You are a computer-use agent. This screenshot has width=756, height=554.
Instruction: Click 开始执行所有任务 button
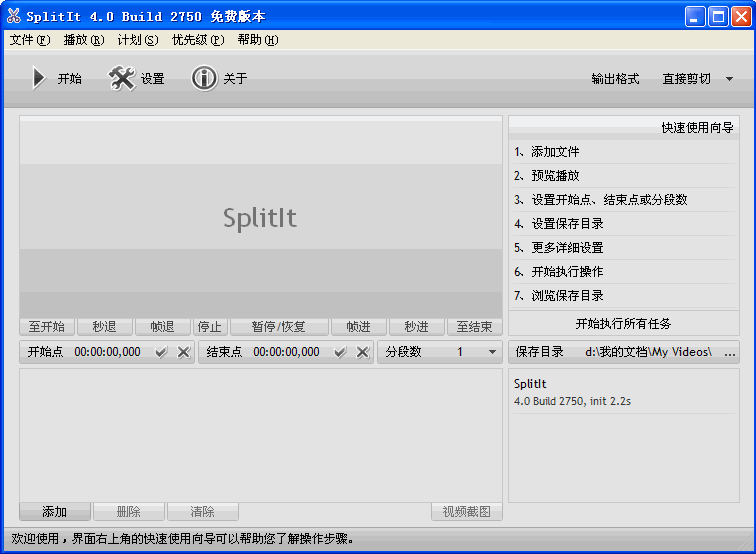click(x=623, y=324)
